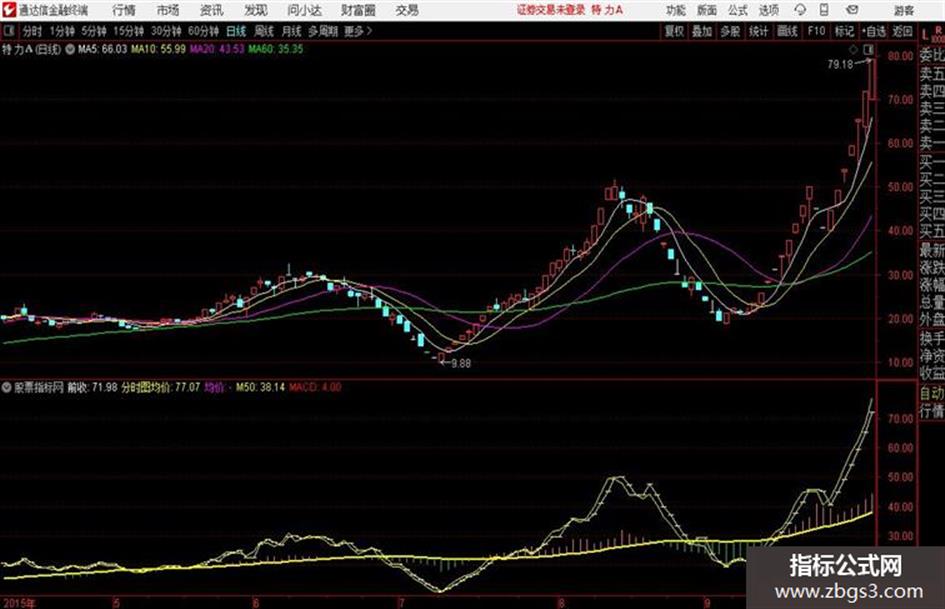The height and width of the screenshot is (609, 945).
Task: Click the 叠加 overlay button
Action: coord(702,31)
